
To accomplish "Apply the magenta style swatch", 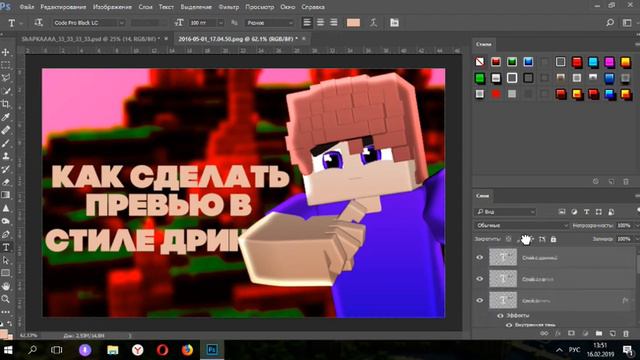I will [609, 62].
